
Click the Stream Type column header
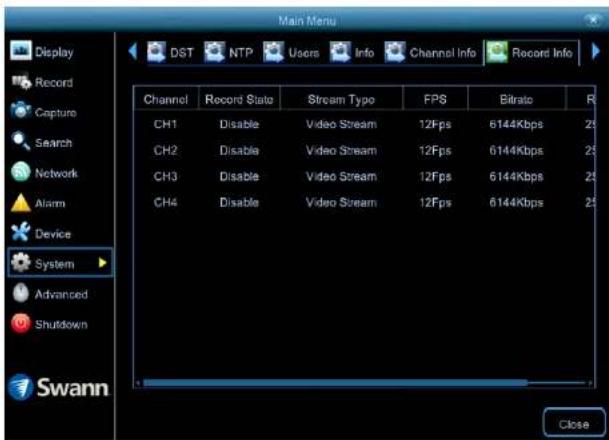341,99
